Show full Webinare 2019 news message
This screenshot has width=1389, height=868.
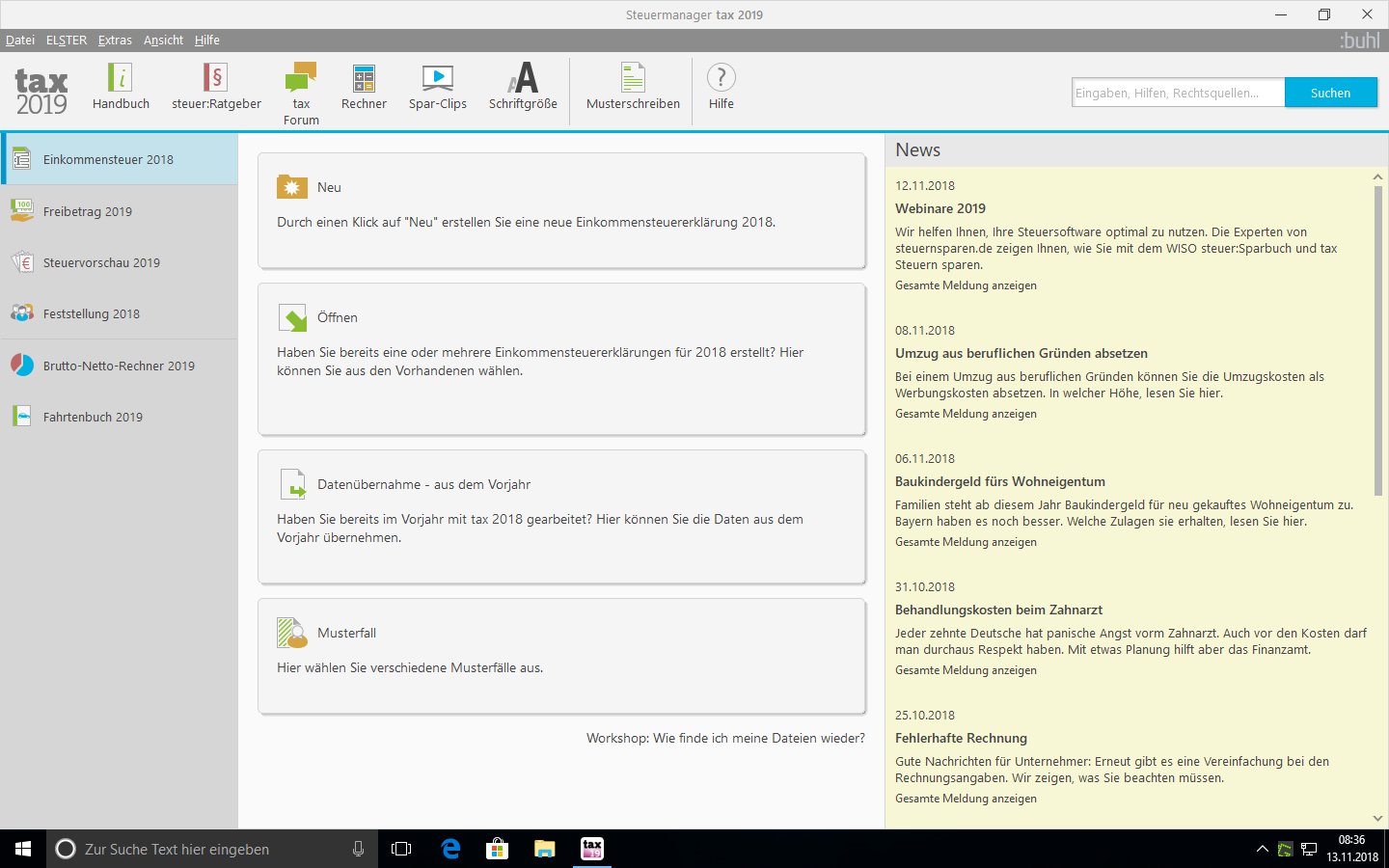(966, 285)
